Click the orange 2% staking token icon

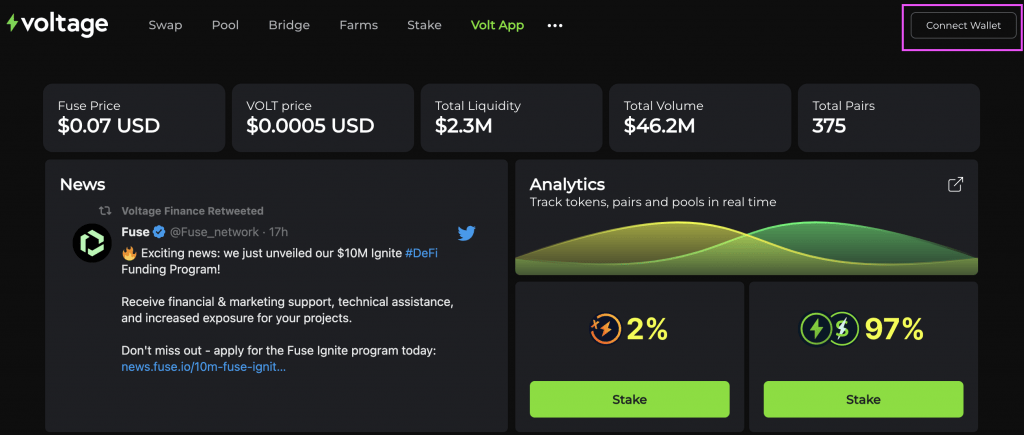click(x=603, y=329)
